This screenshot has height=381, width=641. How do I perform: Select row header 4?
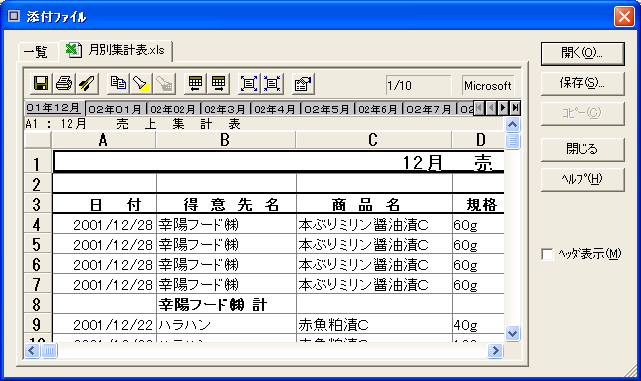pyautogui.click(x=38, y=224)
